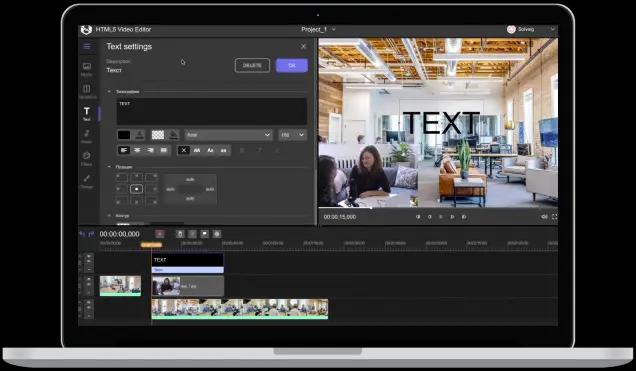Click the top margin auto field
The width and height of the screenshot is (636, 371).
pos(190,179)
